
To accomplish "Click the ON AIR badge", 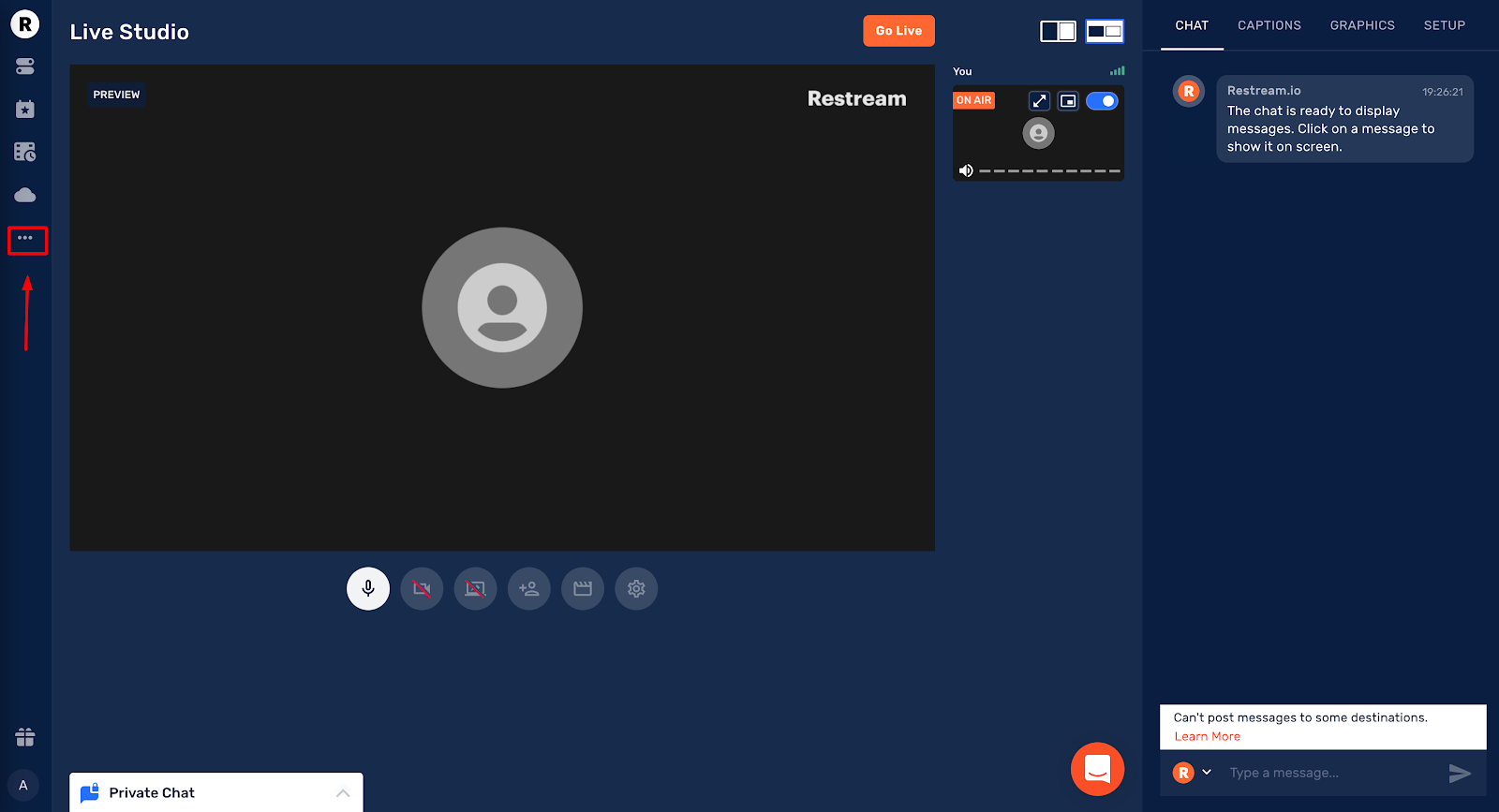I will (974, 100).
